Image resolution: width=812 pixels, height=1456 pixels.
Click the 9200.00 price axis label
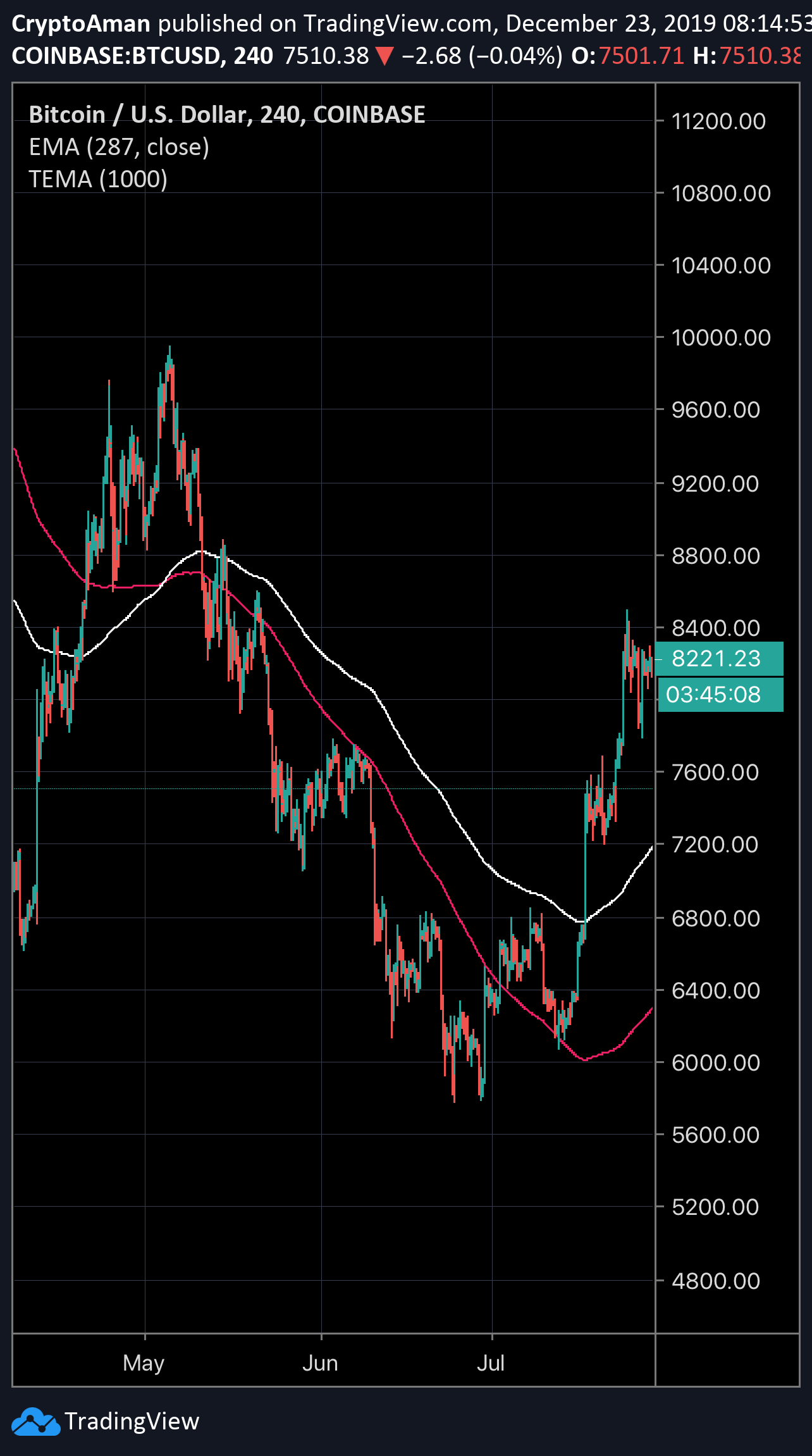715,483
